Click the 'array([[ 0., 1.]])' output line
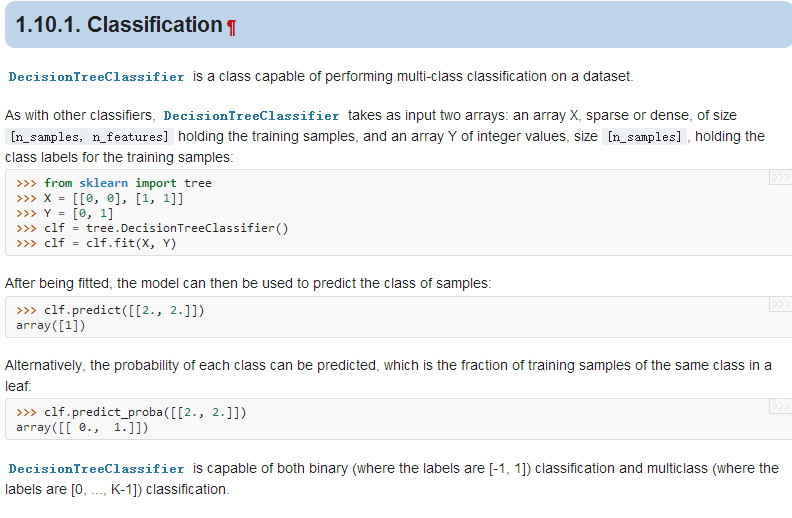 (x=82, y=428)
